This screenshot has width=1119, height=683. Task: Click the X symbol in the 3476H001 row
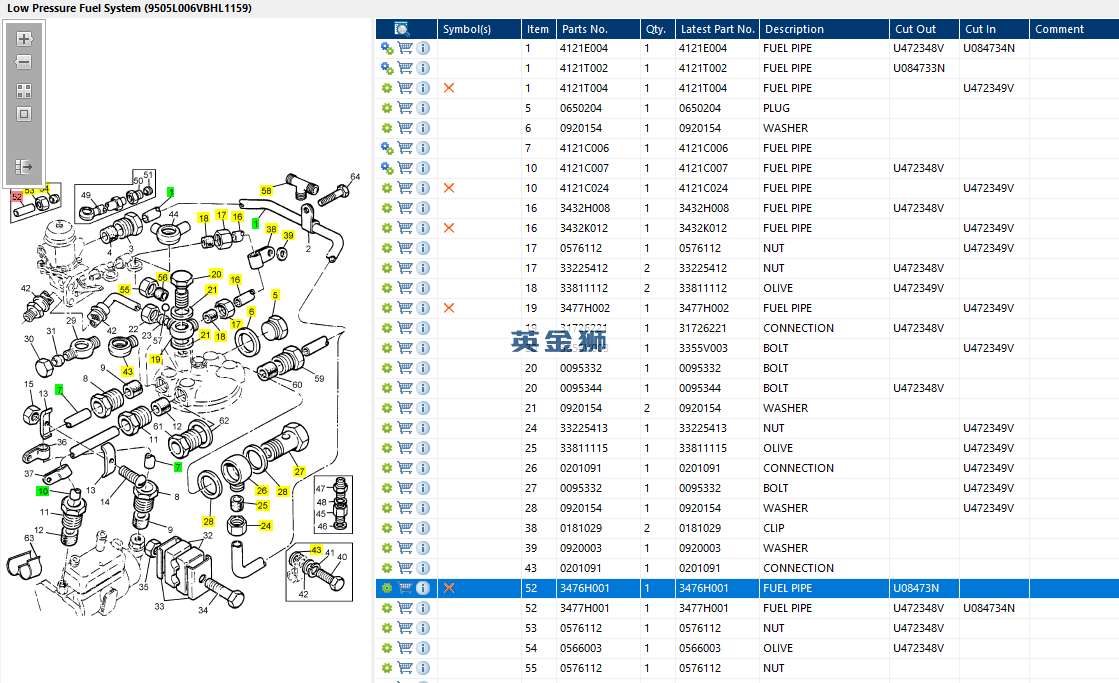449,588
